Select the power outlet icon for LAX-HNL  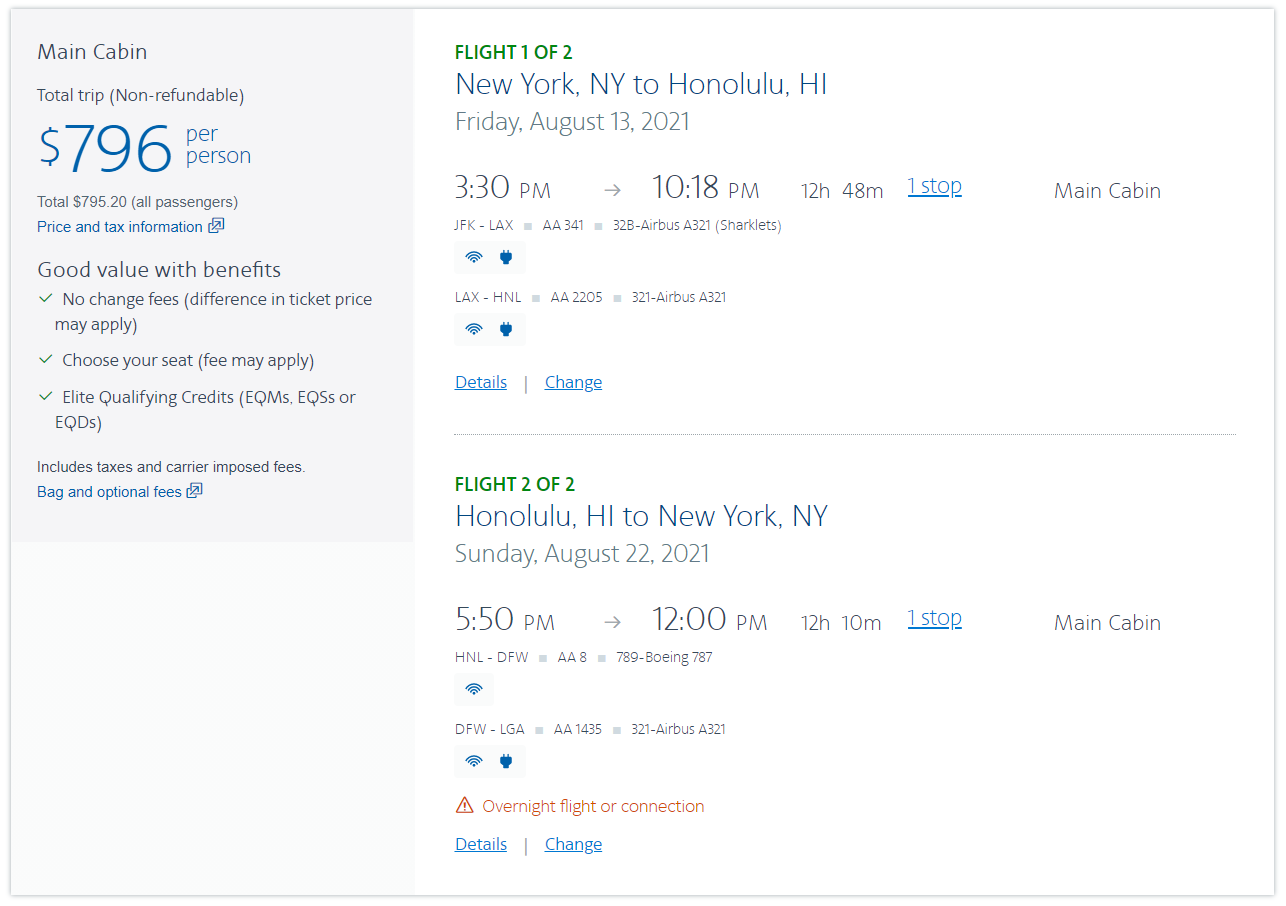505,329
